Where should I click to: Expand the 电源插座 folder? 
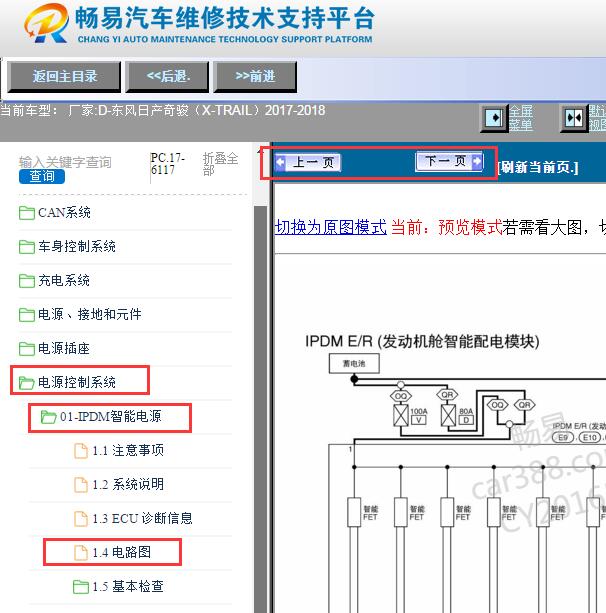64,348
